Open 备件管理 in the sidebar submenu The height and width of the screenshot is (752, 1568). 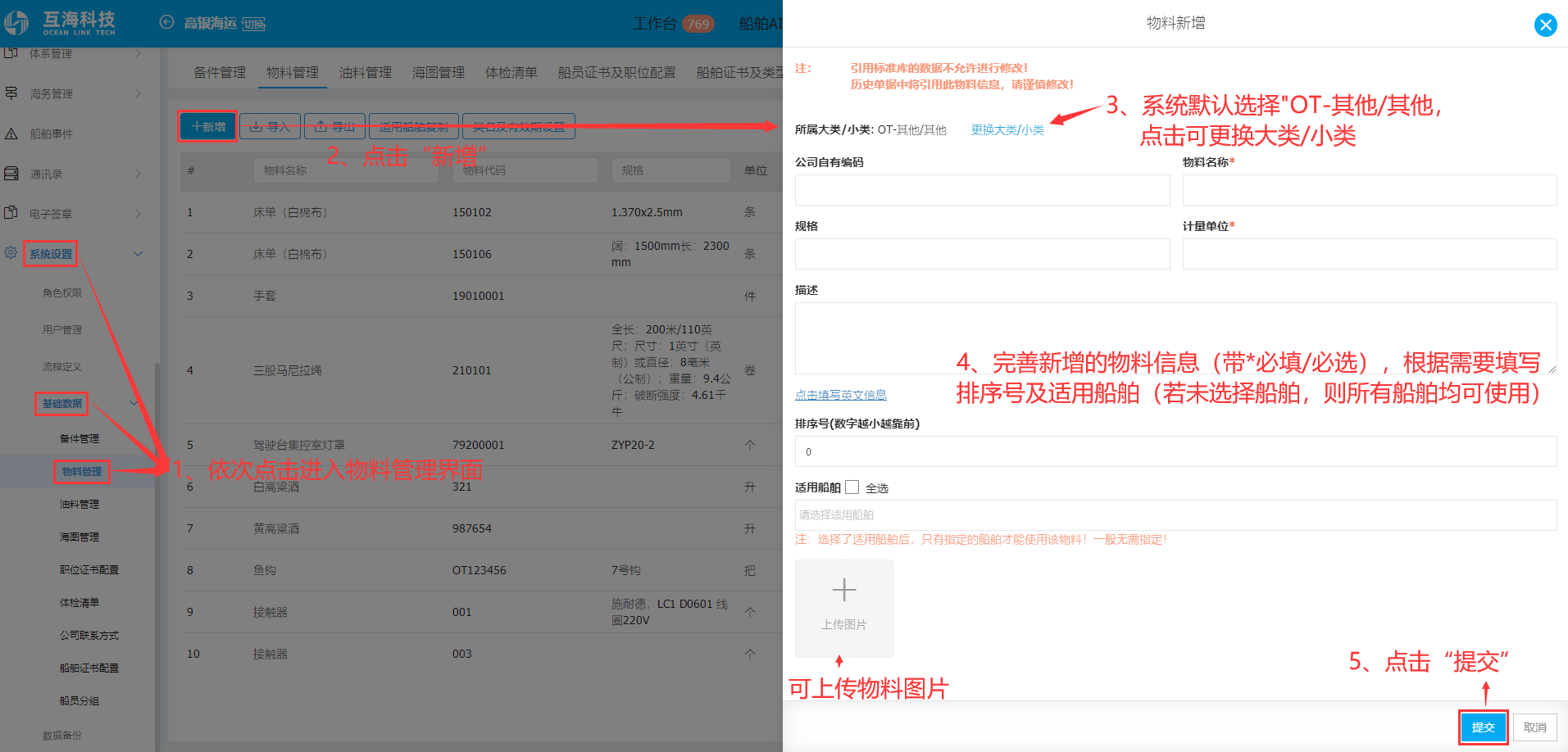point(80,438)
